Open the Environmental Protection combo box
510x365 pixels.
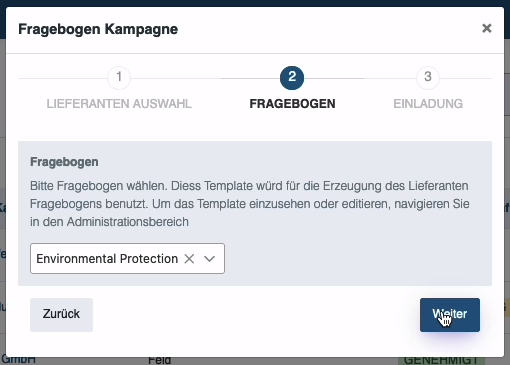[x=127, y=259]
